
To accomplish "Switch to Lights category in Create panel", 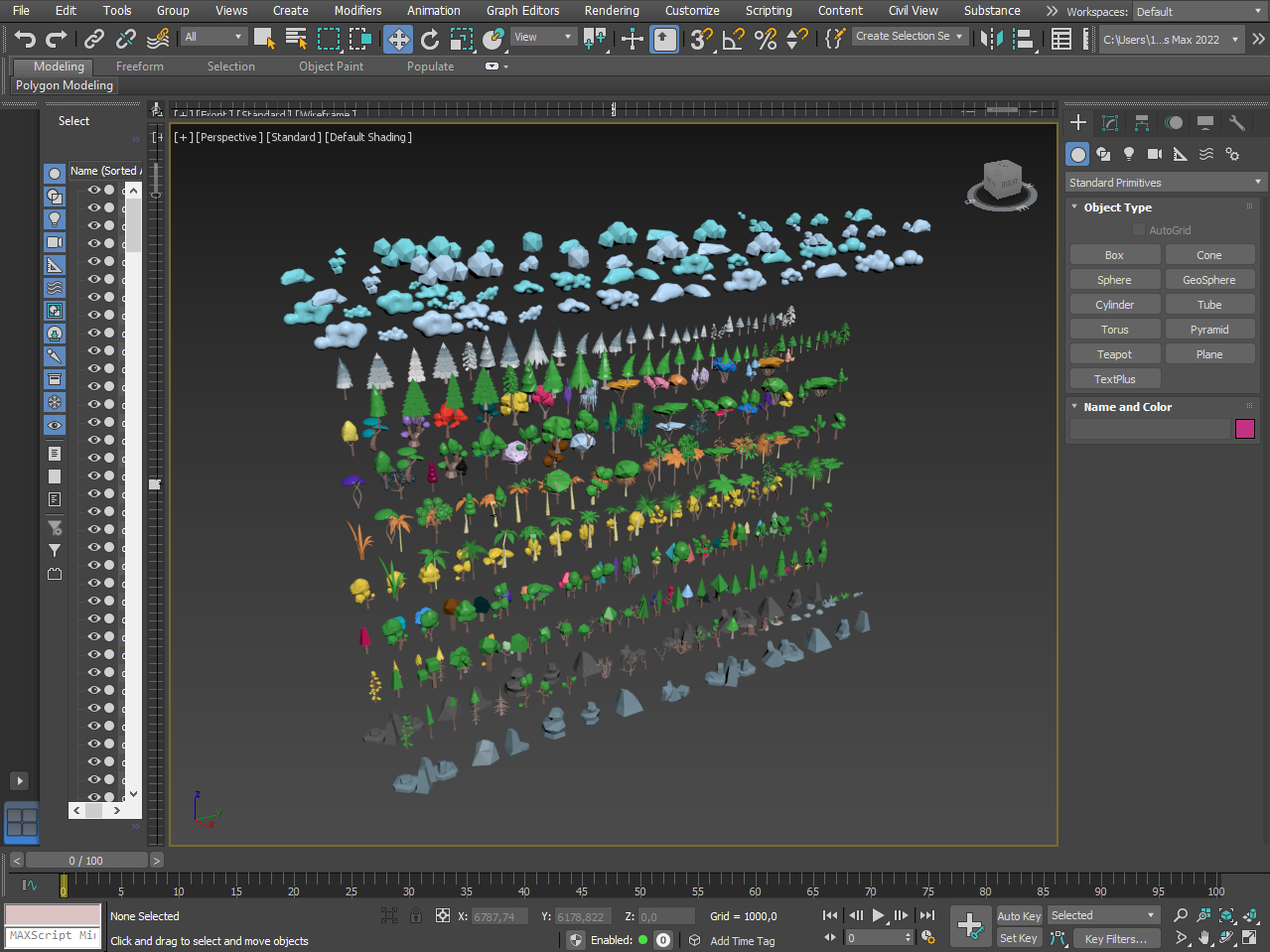I will click(x=1129, y=154).
